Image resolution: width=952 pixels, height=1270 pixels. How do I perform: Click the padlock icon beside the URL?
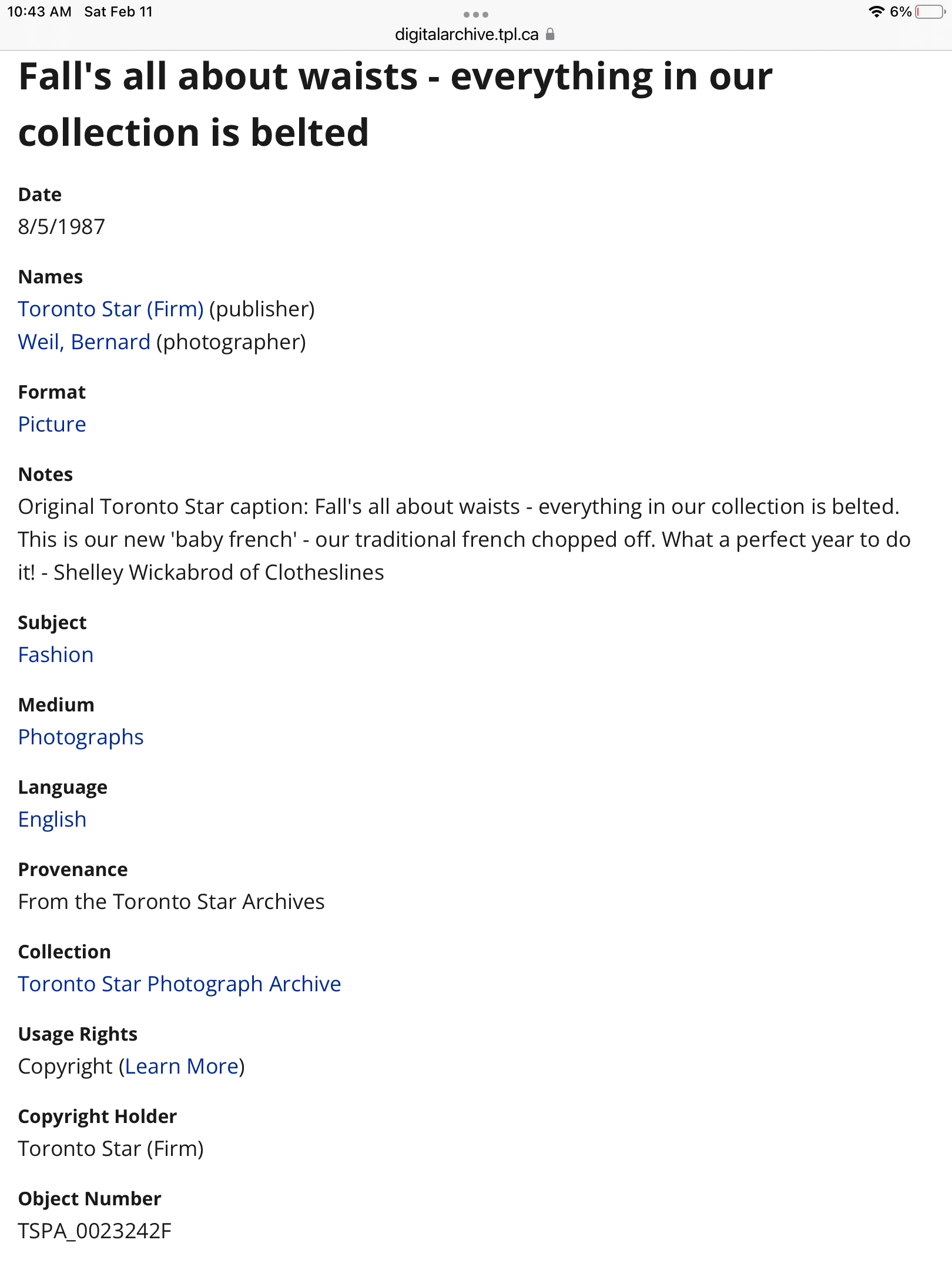[x=550, y=34]
